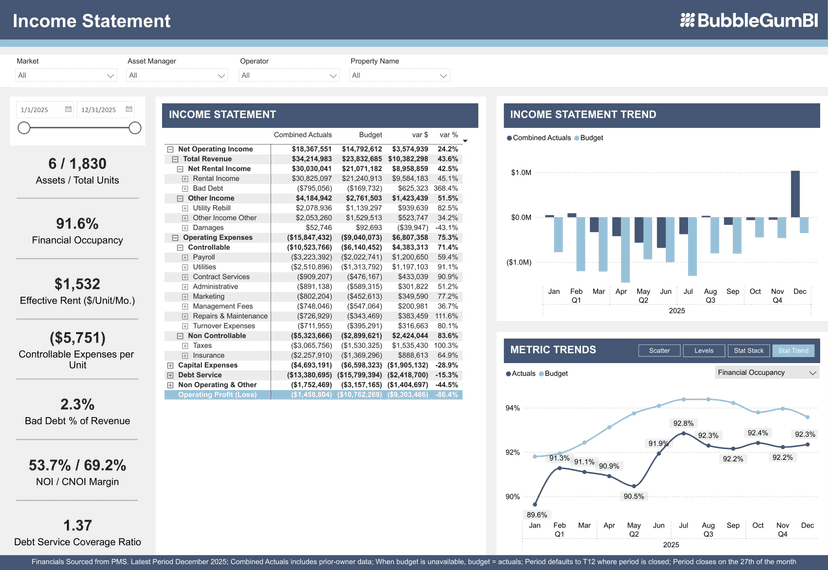Click the 12/31/2025 end date field
This screenshot has height=570, width=828.
[x=106, y=109]
